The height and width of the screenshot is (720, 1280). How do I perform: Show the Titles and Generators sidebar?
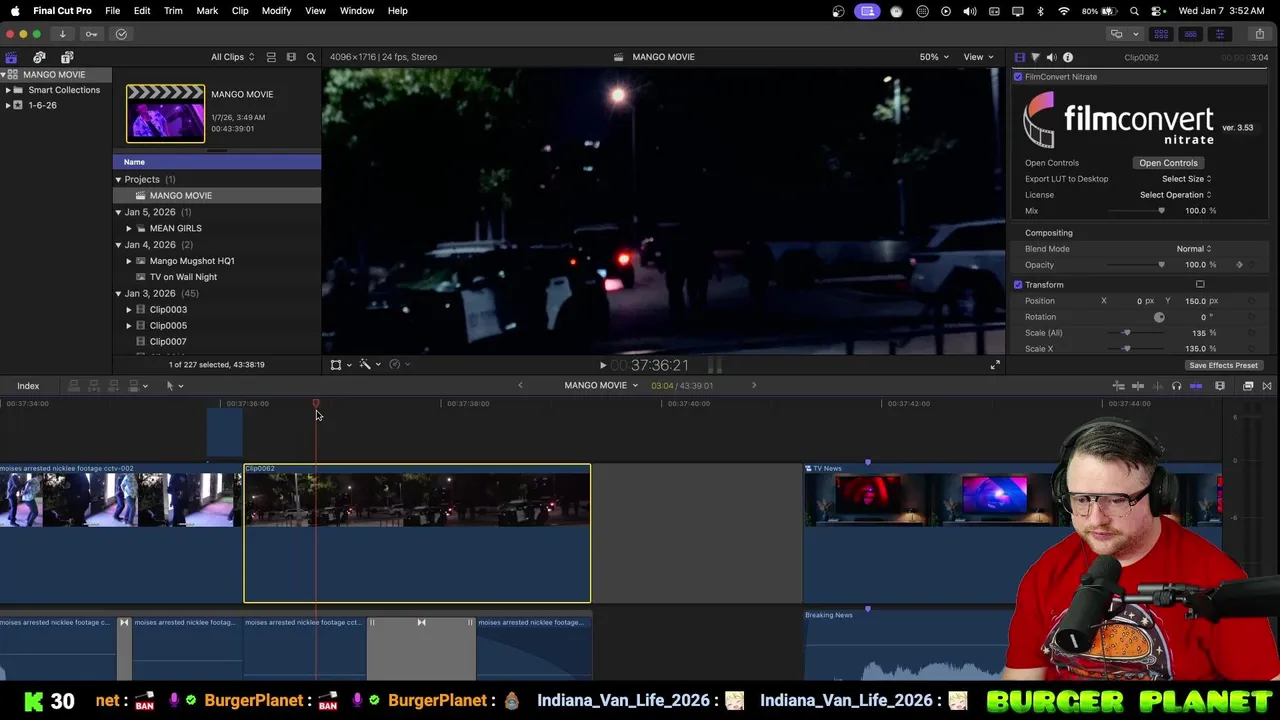(67, 57)
